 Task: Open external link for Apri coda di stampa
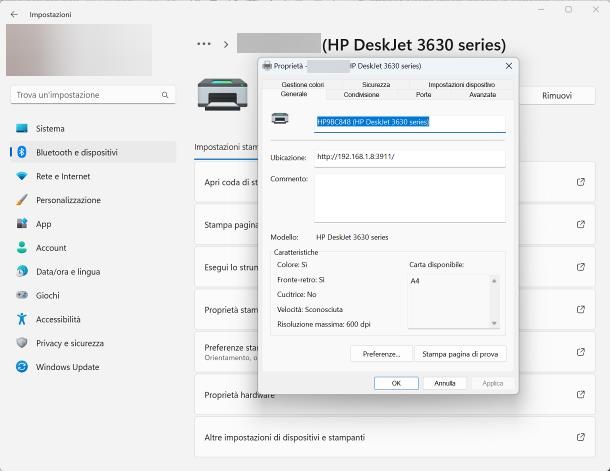[580, 182]
